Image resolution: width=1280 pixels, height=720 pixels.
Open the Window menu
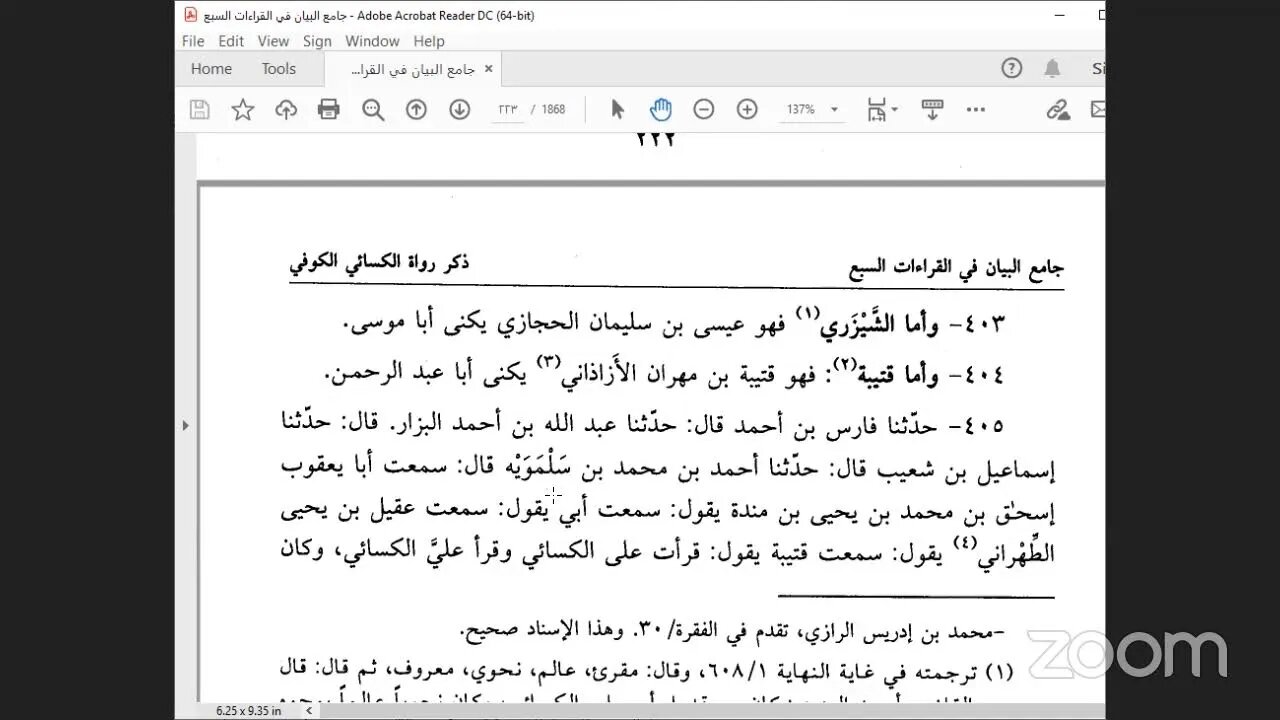point(372,41)
